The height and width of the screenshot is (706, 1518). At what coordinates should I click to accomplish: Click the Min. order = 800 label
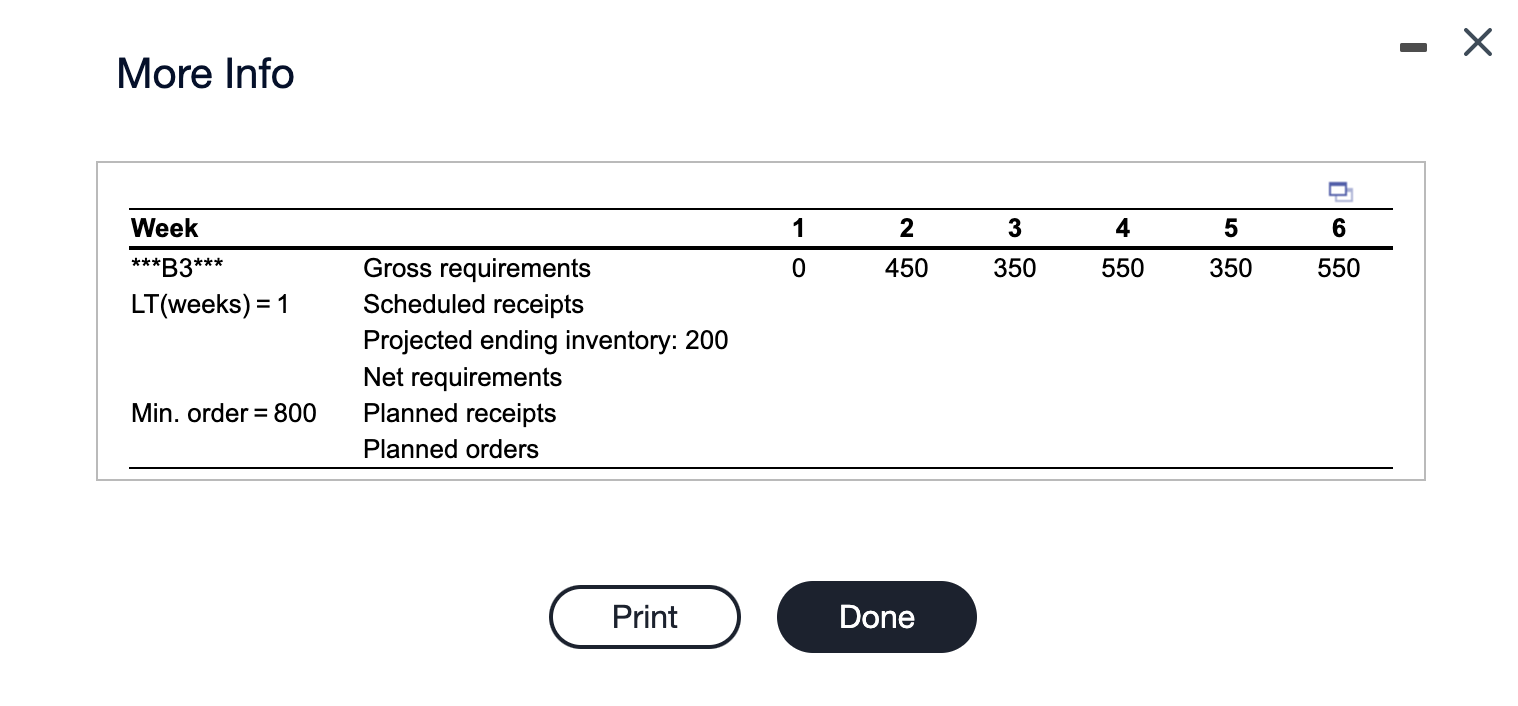pos(223,413)
